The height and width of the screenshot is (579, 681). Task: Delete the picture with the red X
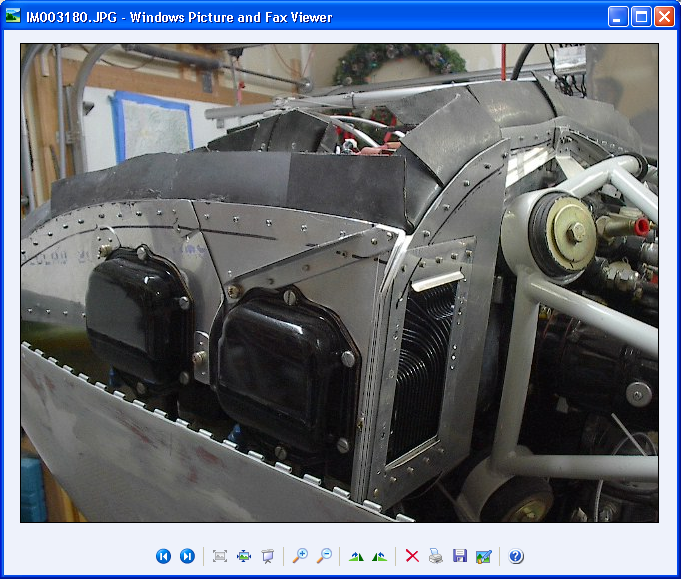coord(412,556)
